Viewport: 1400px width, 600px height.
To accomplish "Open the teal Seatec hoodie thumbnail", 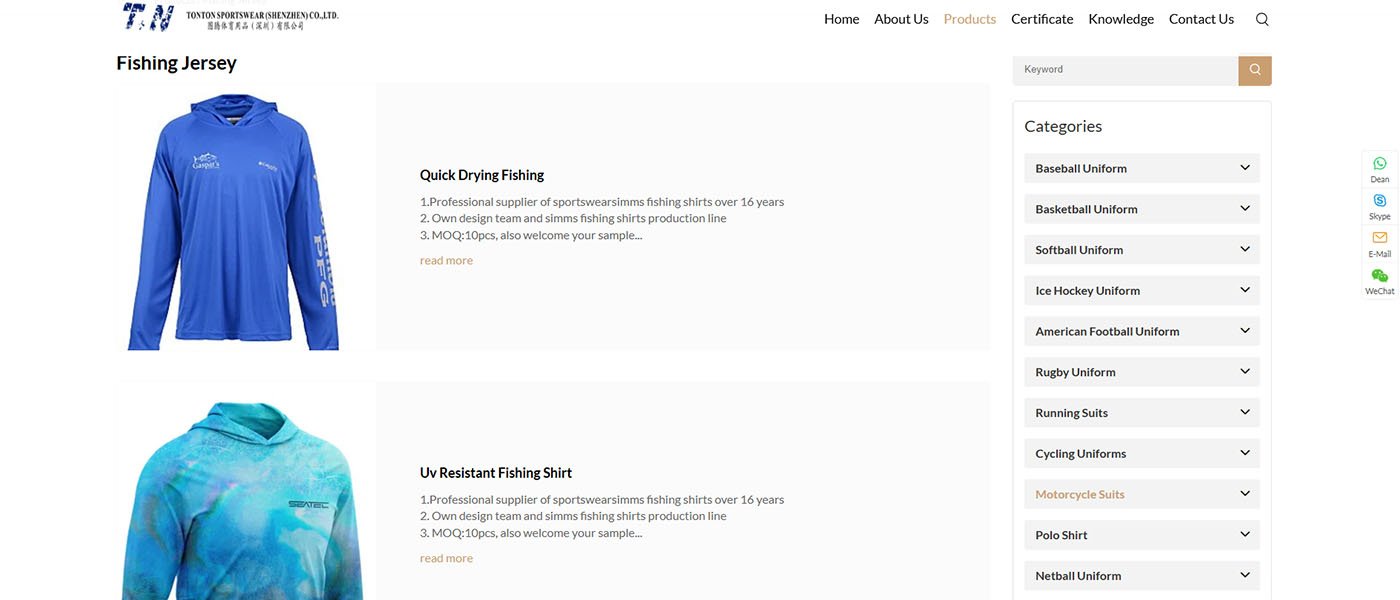I will (243, 500).
